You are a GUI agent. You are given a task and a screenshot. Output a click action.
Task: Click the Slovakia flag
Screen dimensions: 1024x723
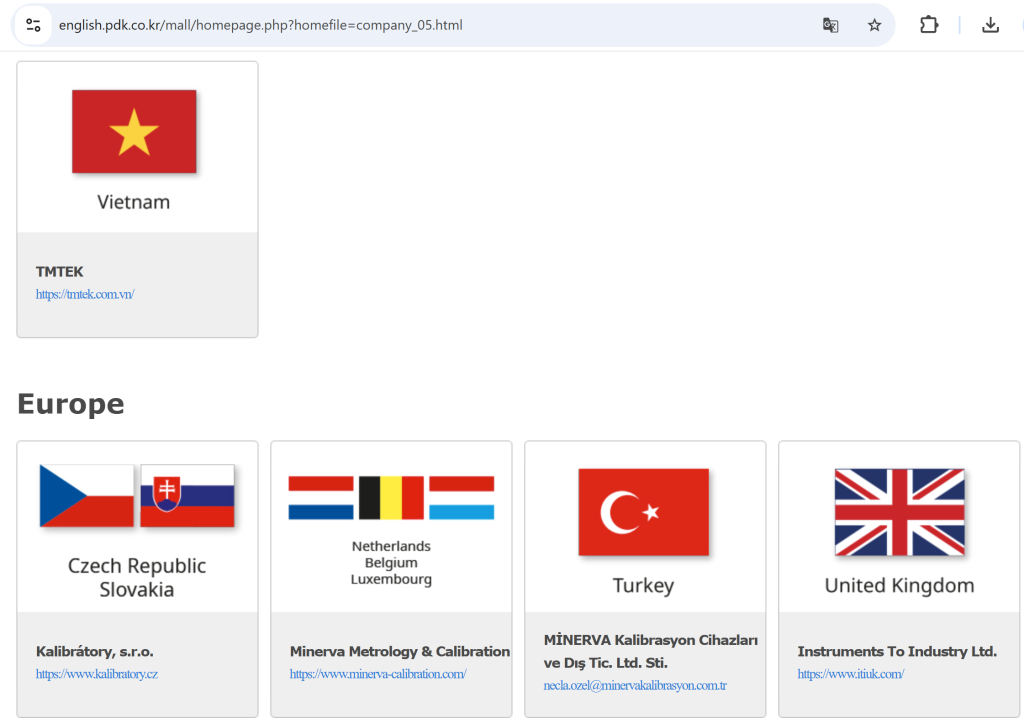tap(187, 496)
